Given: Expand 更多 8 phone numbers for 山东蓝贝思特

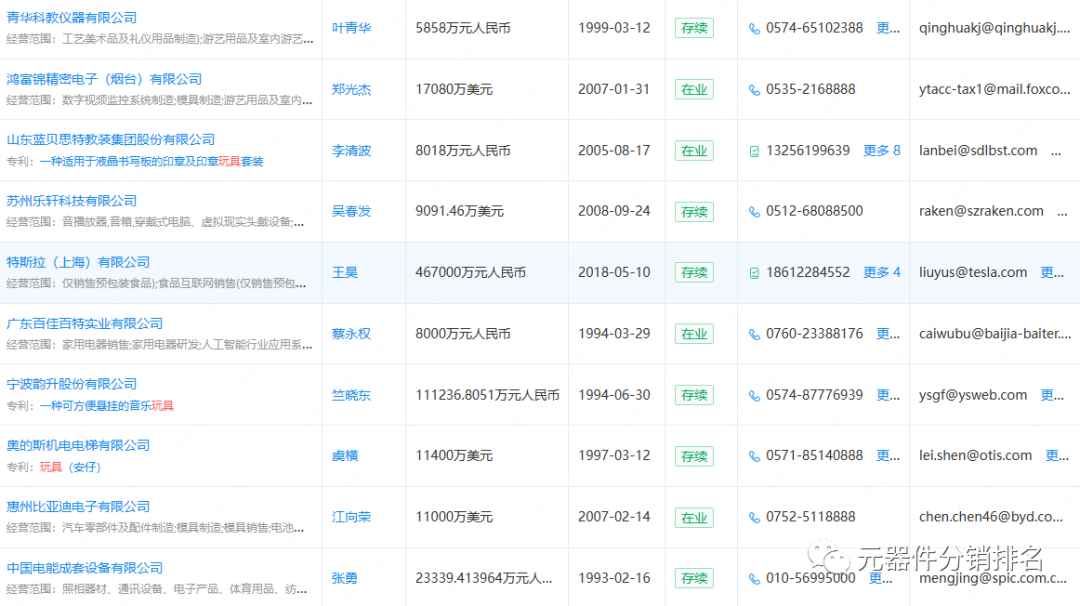Looking at the screenshot, I should [x=882, y=151].
